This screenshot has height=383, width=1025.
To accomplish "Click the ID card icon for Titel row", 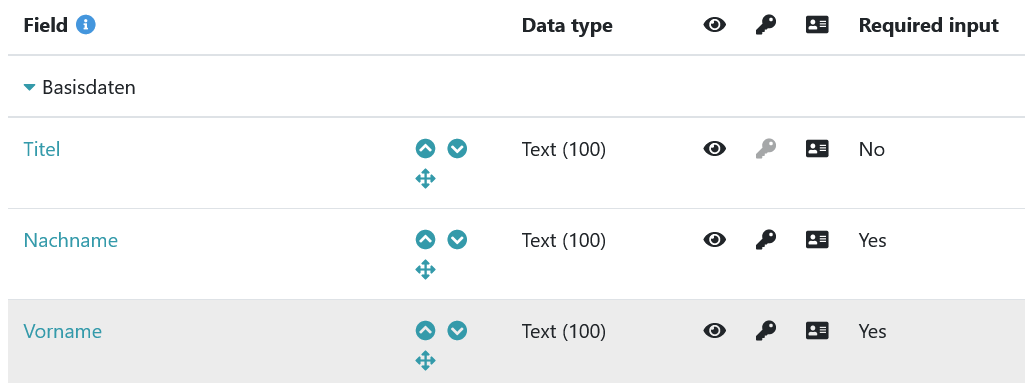I will pyautogui.click(x=817, y=149).
